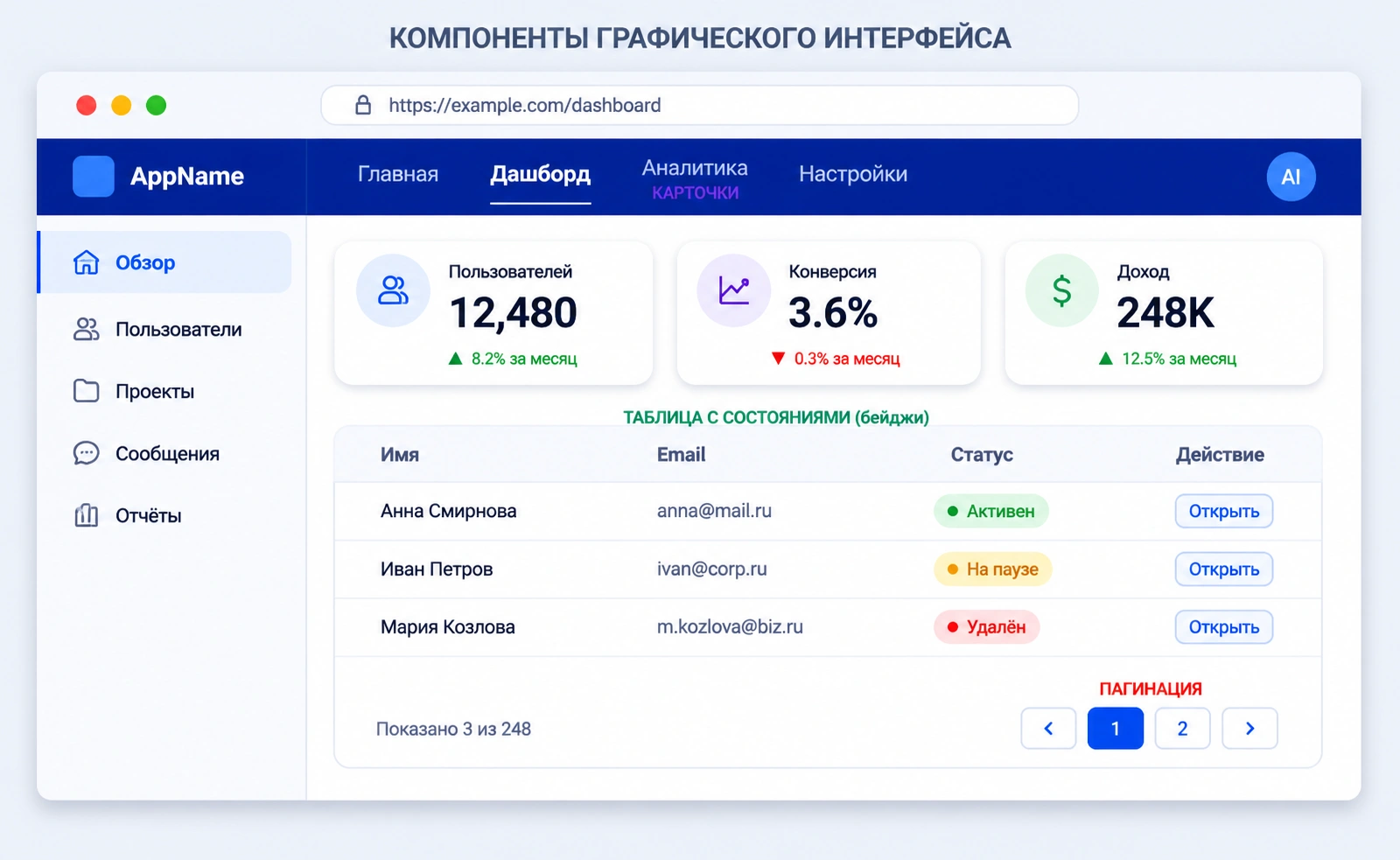Click the 248K income value
Screen dimensions: 1400x860
coord(1165,313)
